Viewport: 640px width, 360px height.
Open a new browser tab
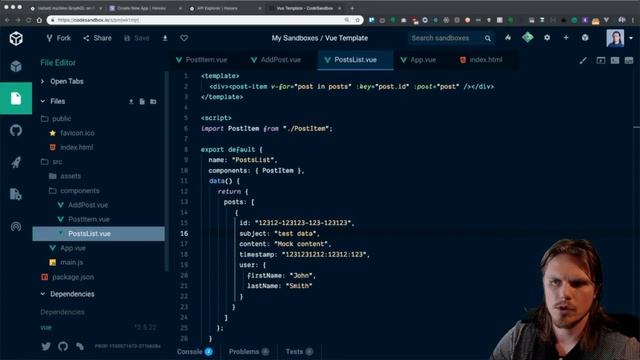coord(352,8)
